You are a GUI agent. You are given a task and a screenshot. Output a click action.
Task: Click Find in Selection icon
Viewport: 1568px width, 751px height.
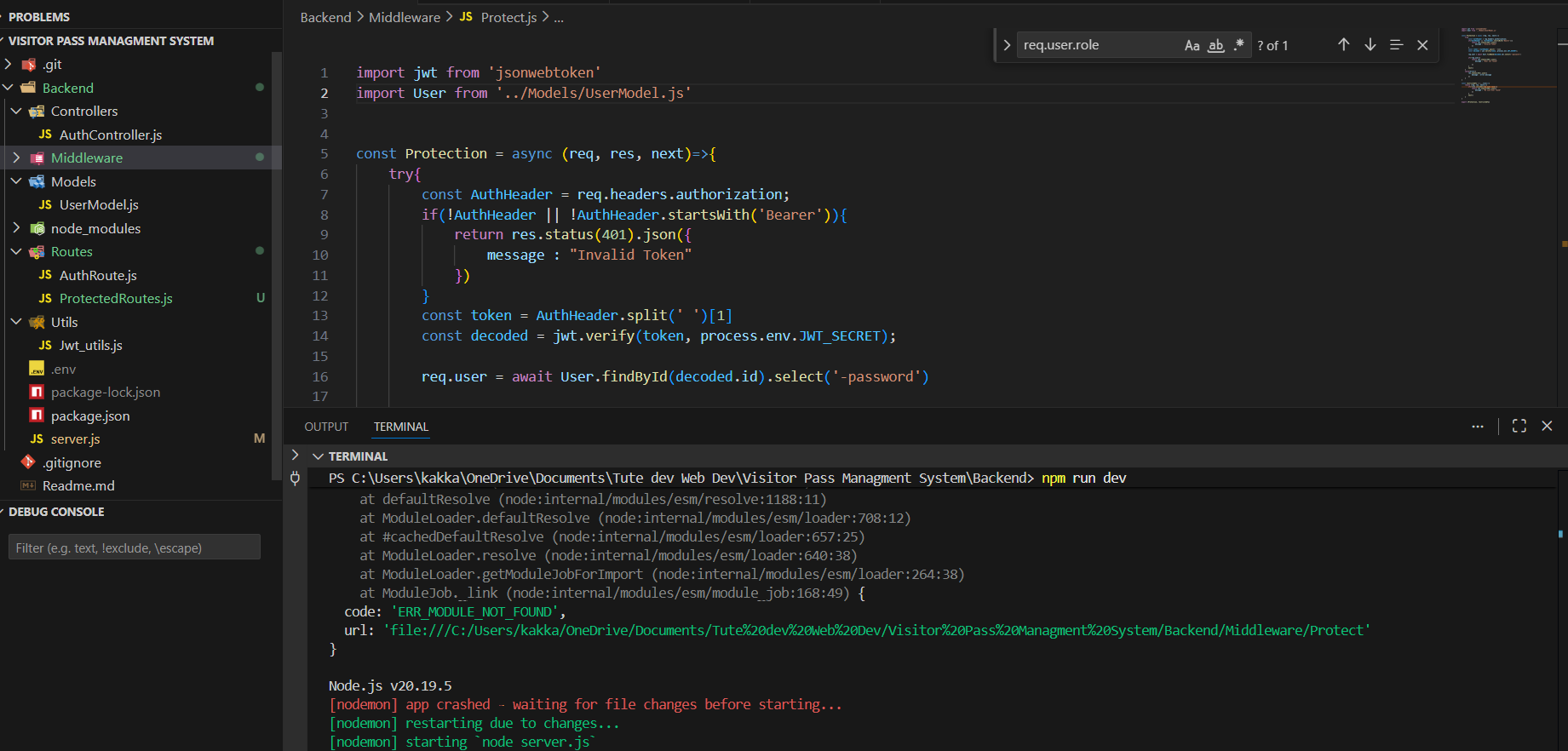(x=1396, y=45)
